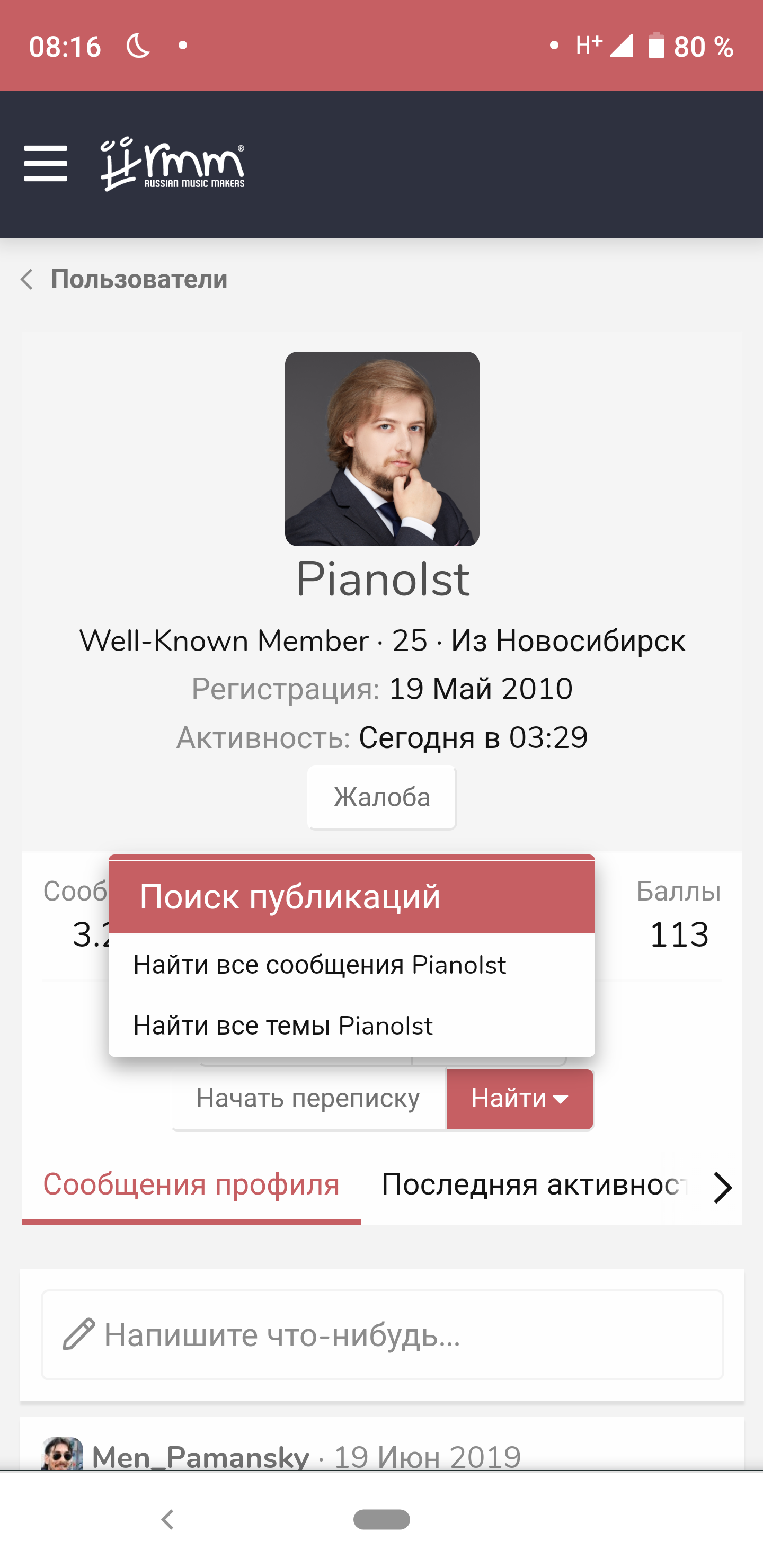Viewport: 763px width, 1568px height.
Task: Open the hamburger navigation menu
Action: pos(46,163)
